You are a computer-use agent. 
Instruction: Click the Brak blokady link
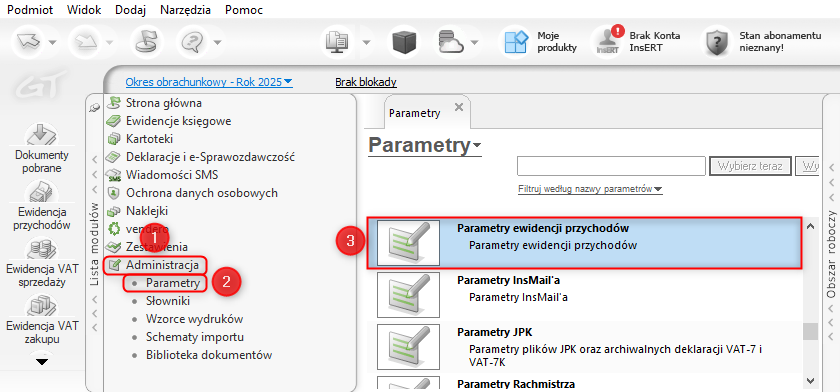[x=366, y=82]
